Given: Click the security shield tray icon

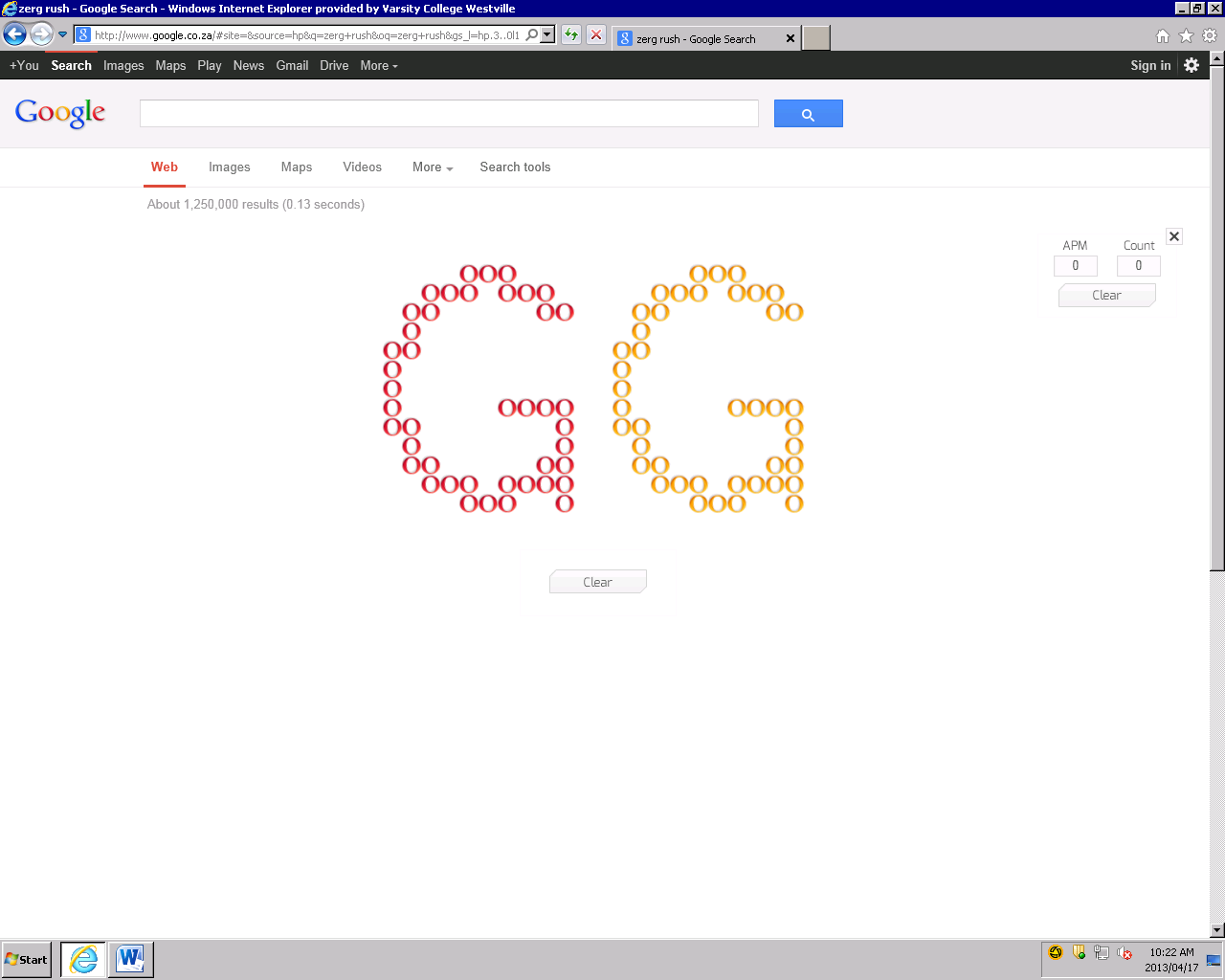Looking at the screenshot, I should click(1079, 952).
